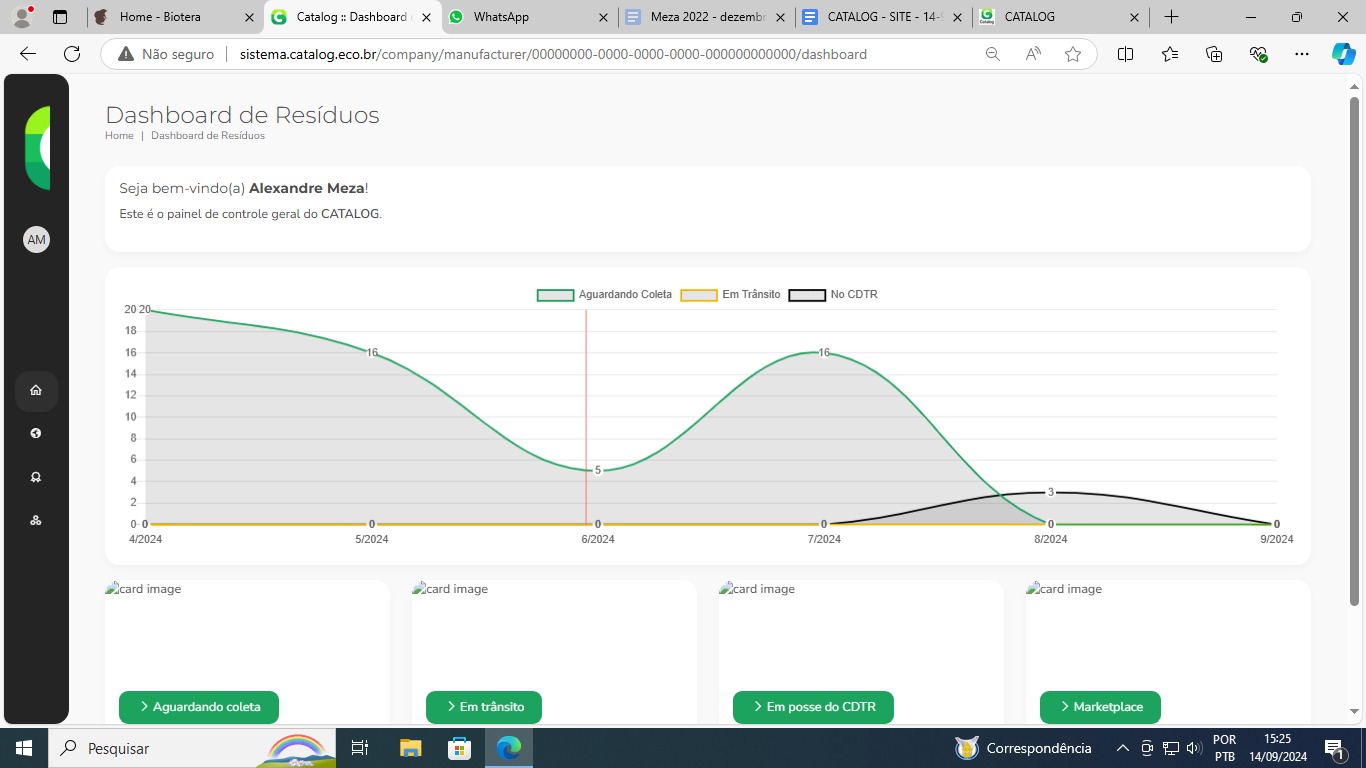Open Microsoft Store from the taskbar
This screenshot has width=1366, height=768.
pos(459,748)
